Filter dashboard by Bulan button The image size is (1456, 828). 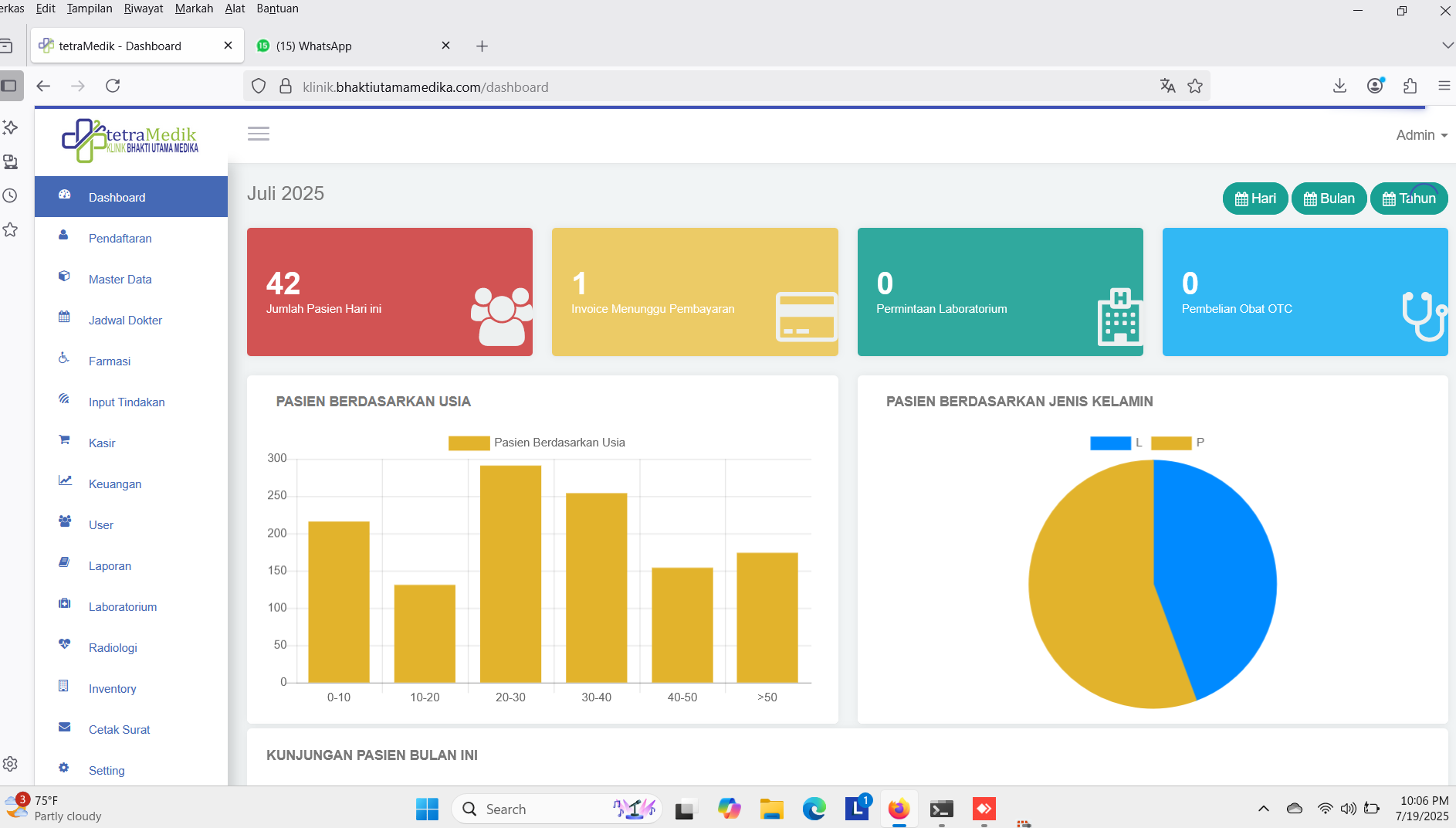click(1329, 199)
